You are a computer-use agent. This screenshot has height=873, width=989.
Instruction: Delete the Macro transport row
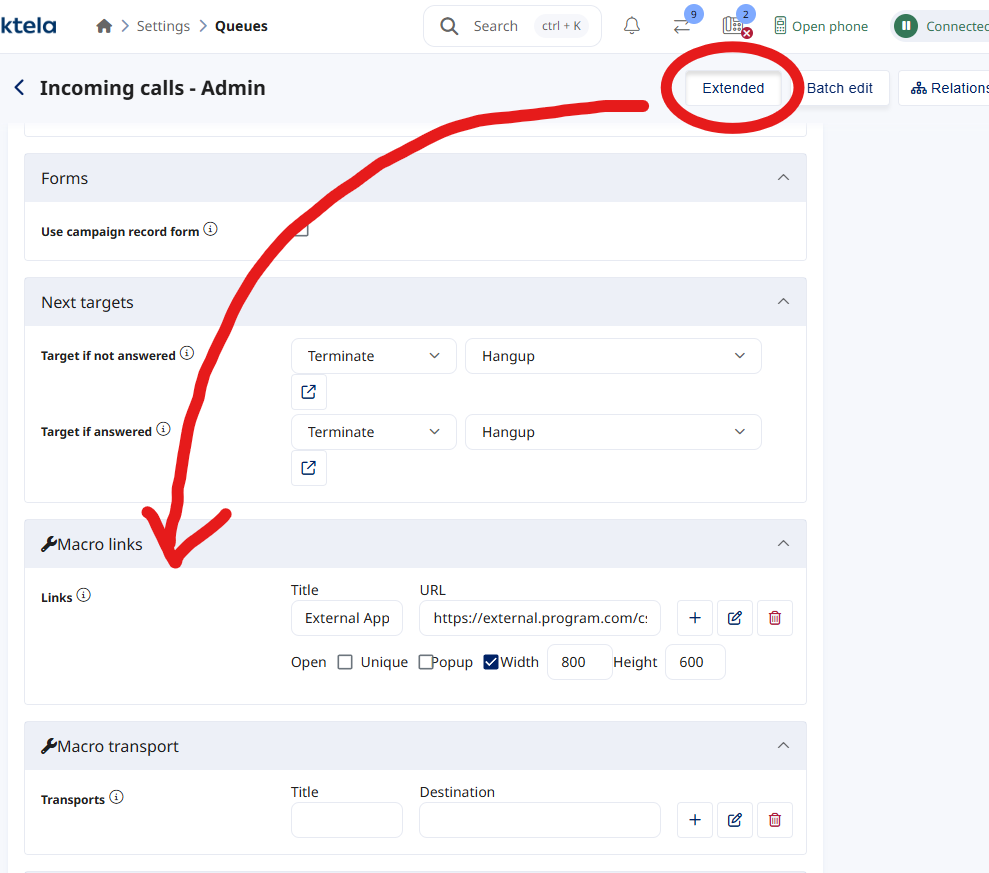coord(775,820)
